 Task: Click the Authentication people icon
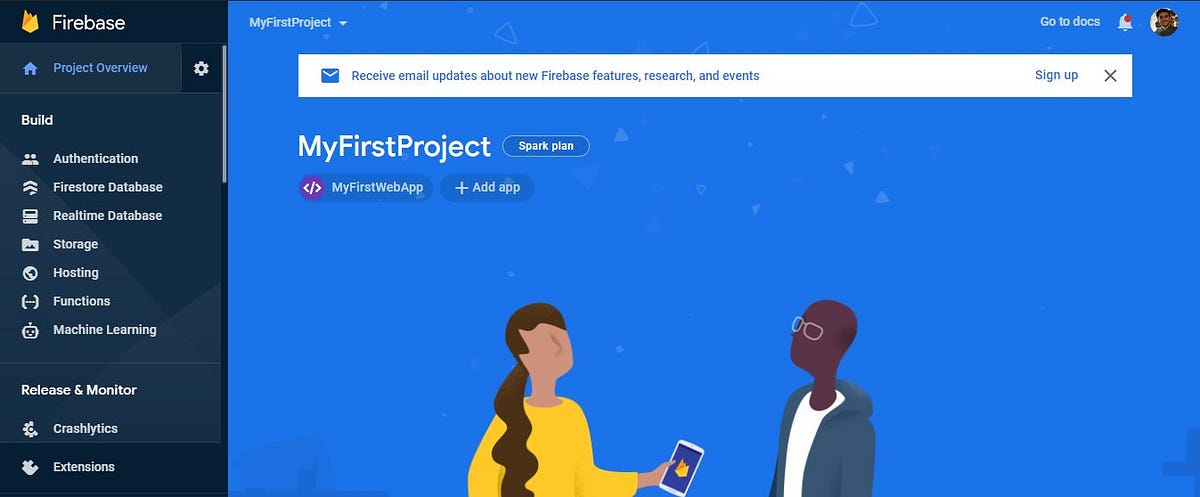click(31, 158)
